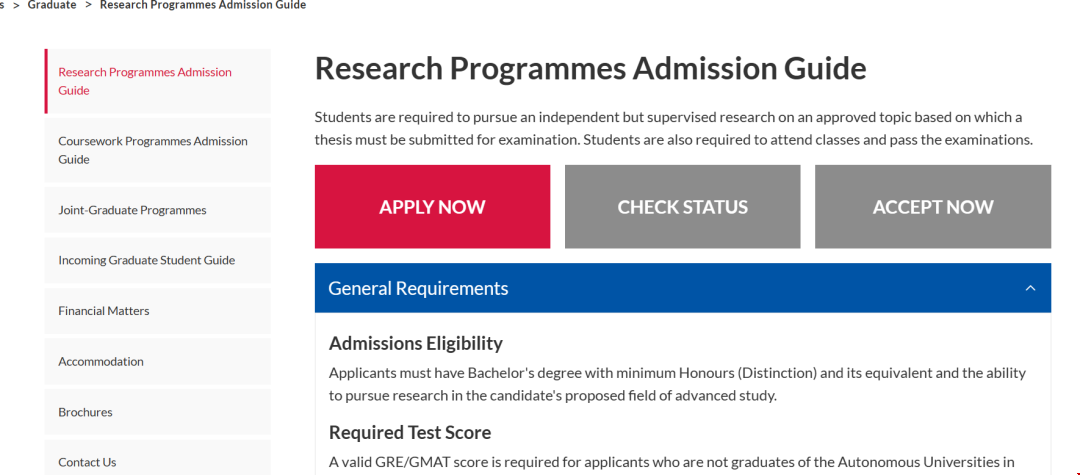This screenshot has height=475, width=1080.
Task: Click the ACCEPT NOW button
Action: pos(932,207)
